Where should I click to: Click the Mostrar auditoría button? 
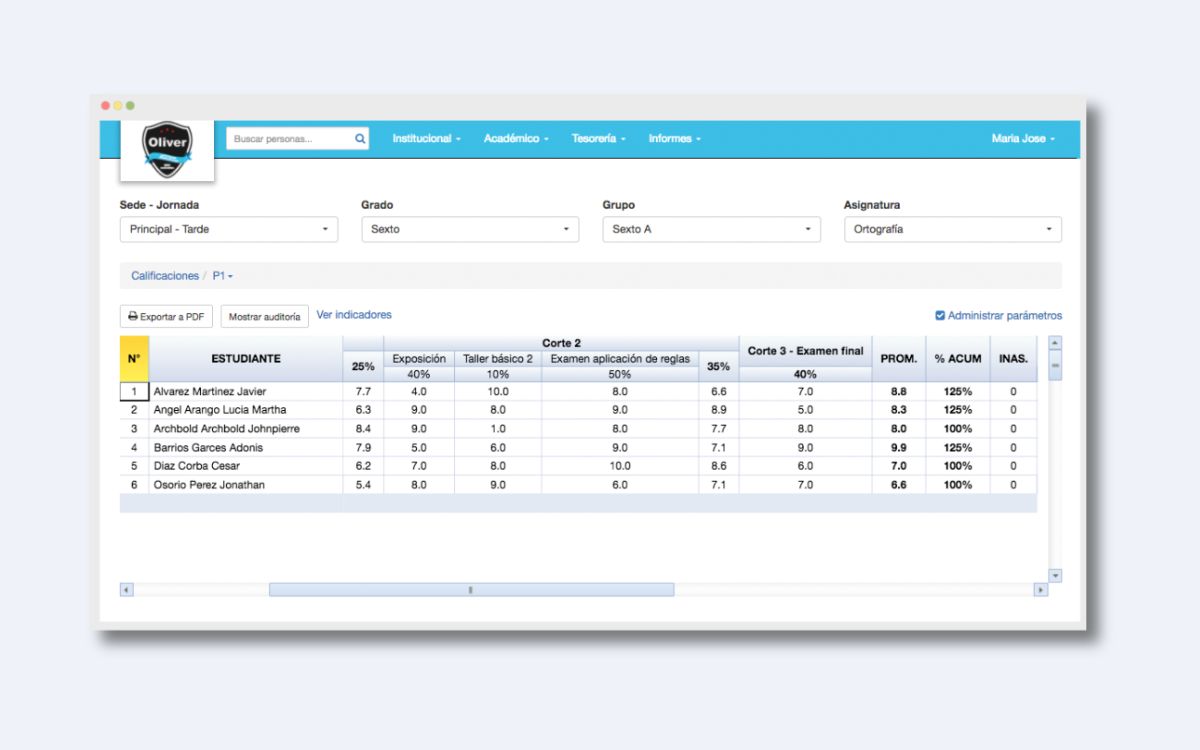point(264,317)
